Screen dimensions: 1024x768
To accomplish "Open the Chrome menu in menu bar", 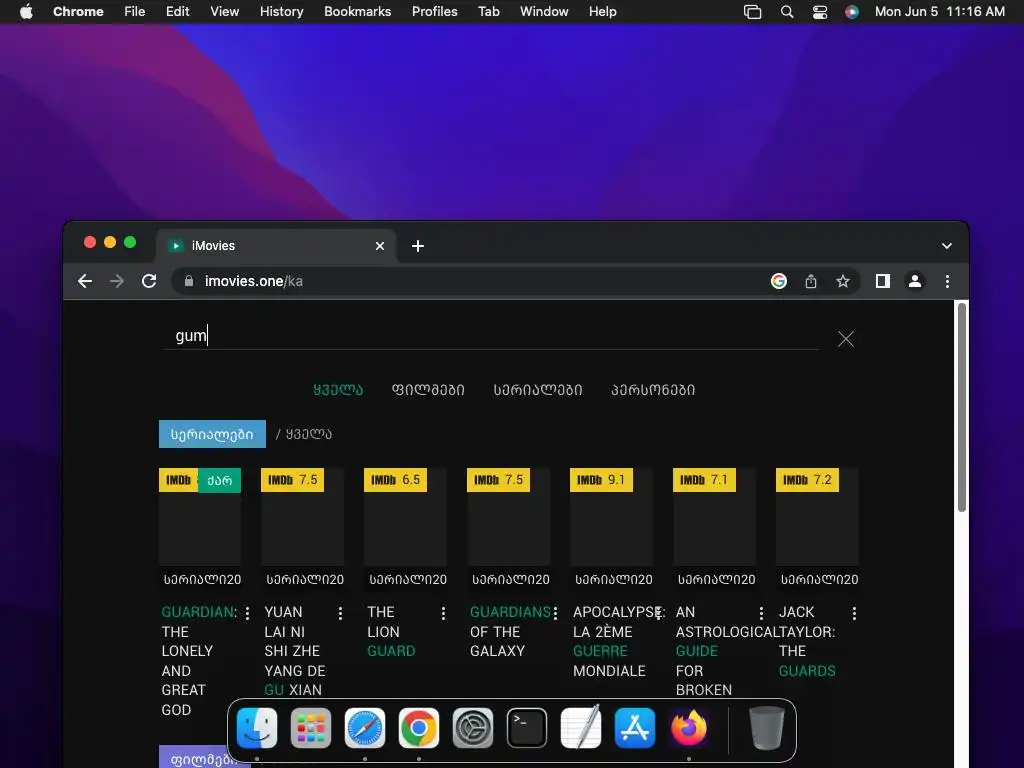I will coord(78,12).
